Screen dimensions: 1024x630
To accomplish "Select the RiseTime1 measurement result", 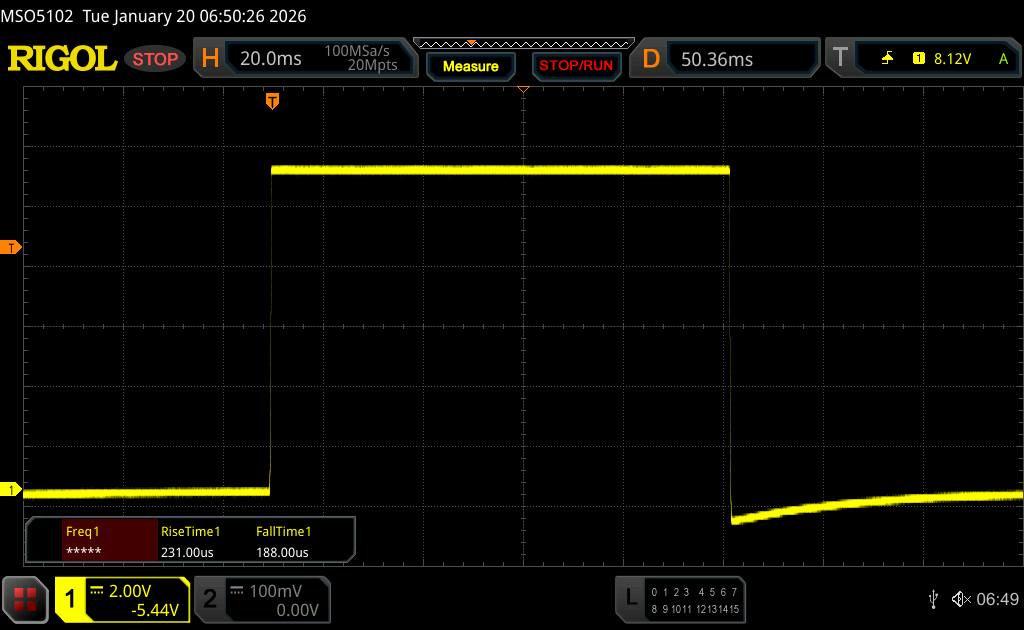I will (x=190, y=542).
